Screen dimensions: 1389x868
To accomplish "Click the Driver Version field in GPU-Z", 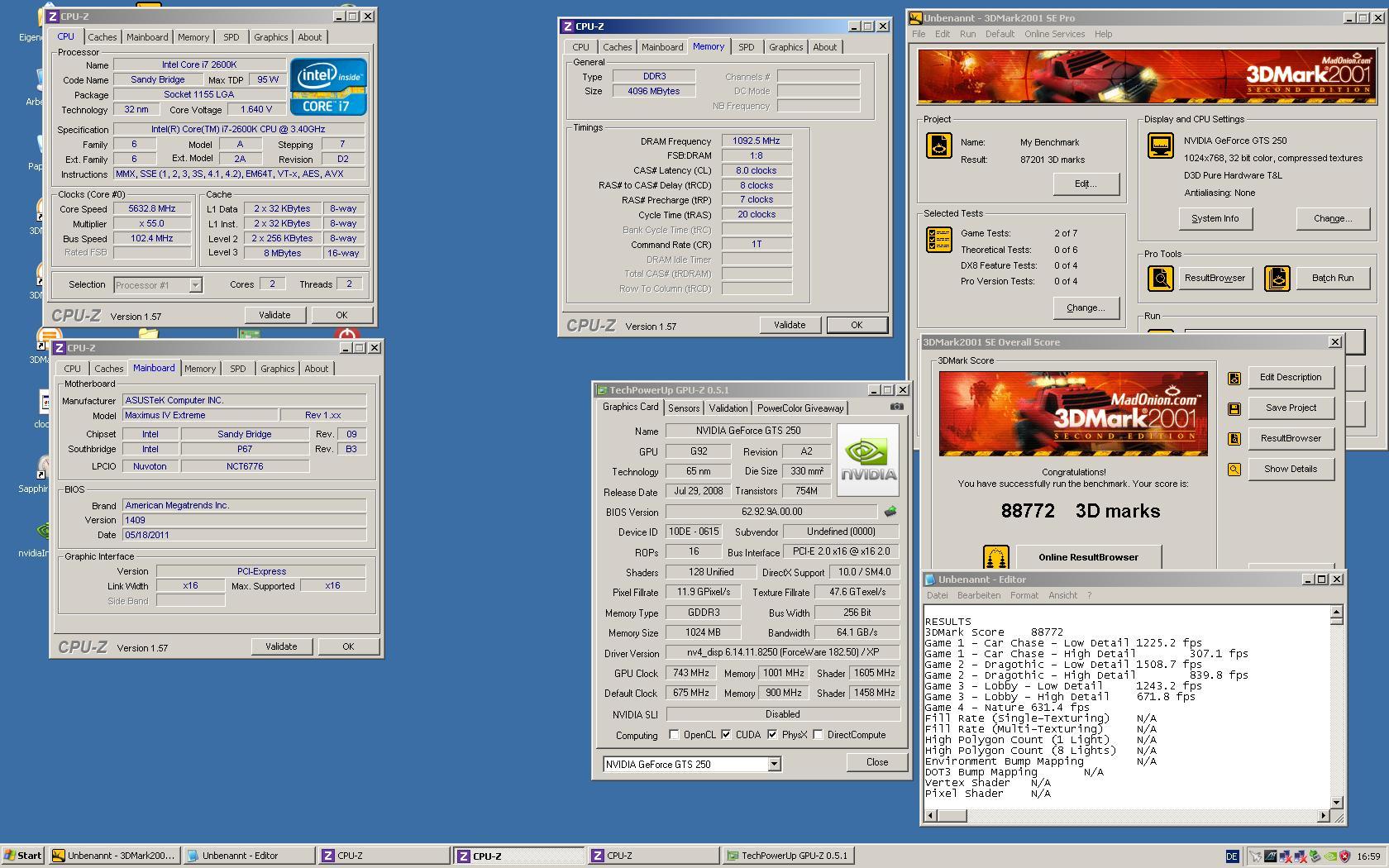I will click(783, 653).
